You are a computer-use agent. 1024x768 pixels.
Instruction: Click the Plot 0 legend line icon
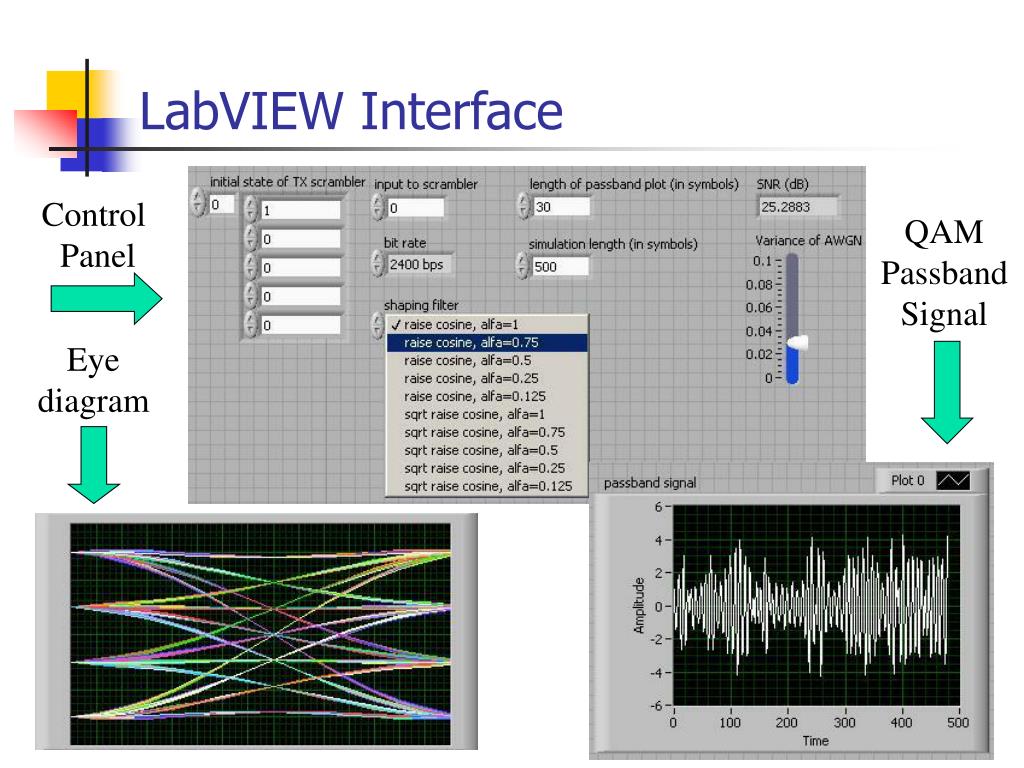click(x=953, y=481)
